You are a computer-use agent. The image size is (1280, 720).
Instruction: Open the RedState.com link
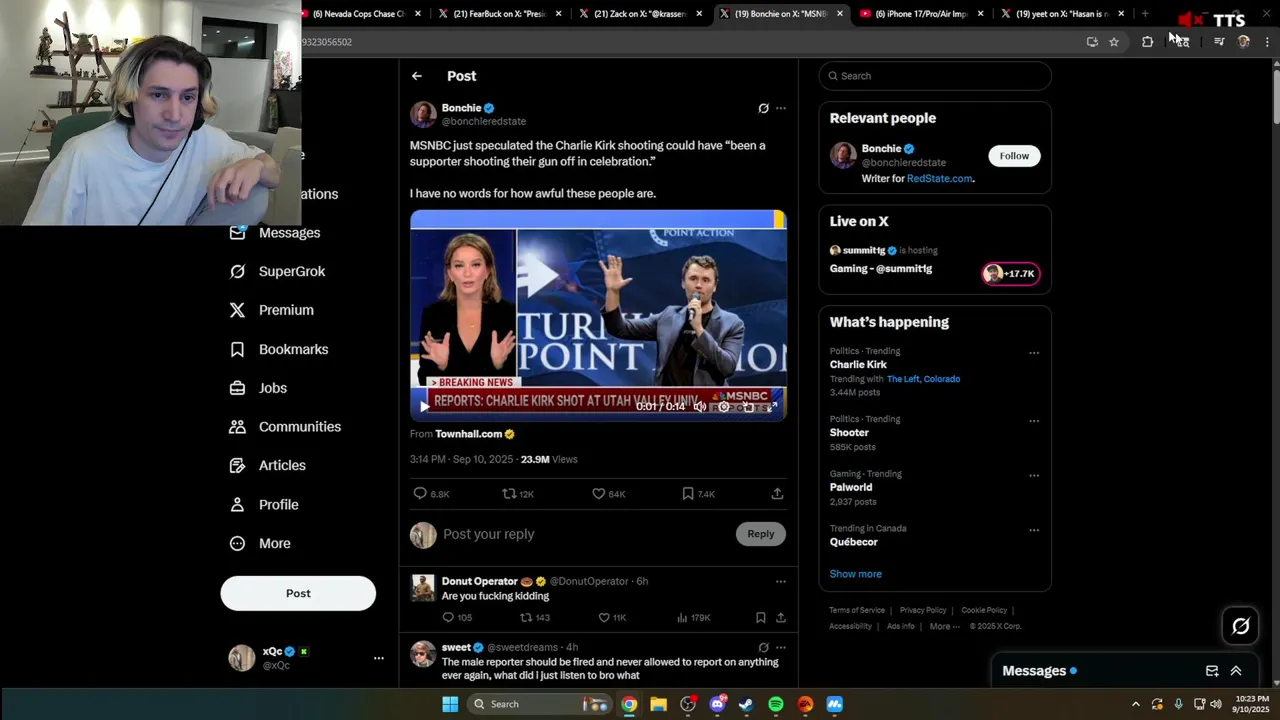pyautogui.click(x=939, y=178)
